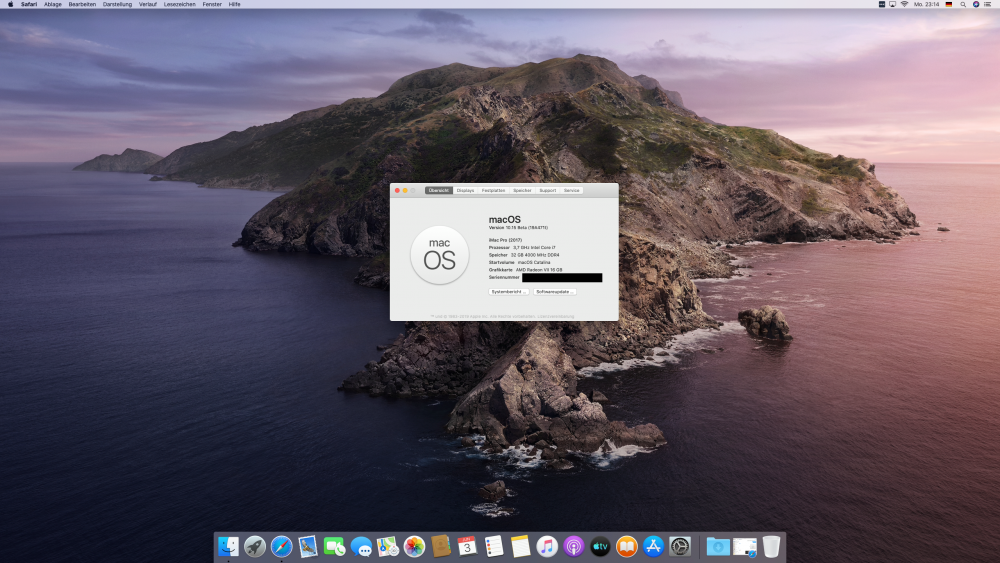Open the Trash in dock
Screen dimensions: 1000x563
click(771, 546)
